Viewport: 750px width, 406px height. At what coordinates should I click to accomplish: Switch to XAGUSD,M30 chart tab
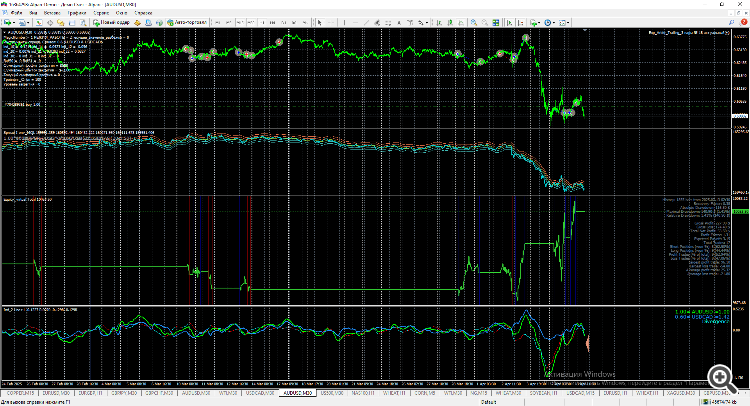point(681,393)
